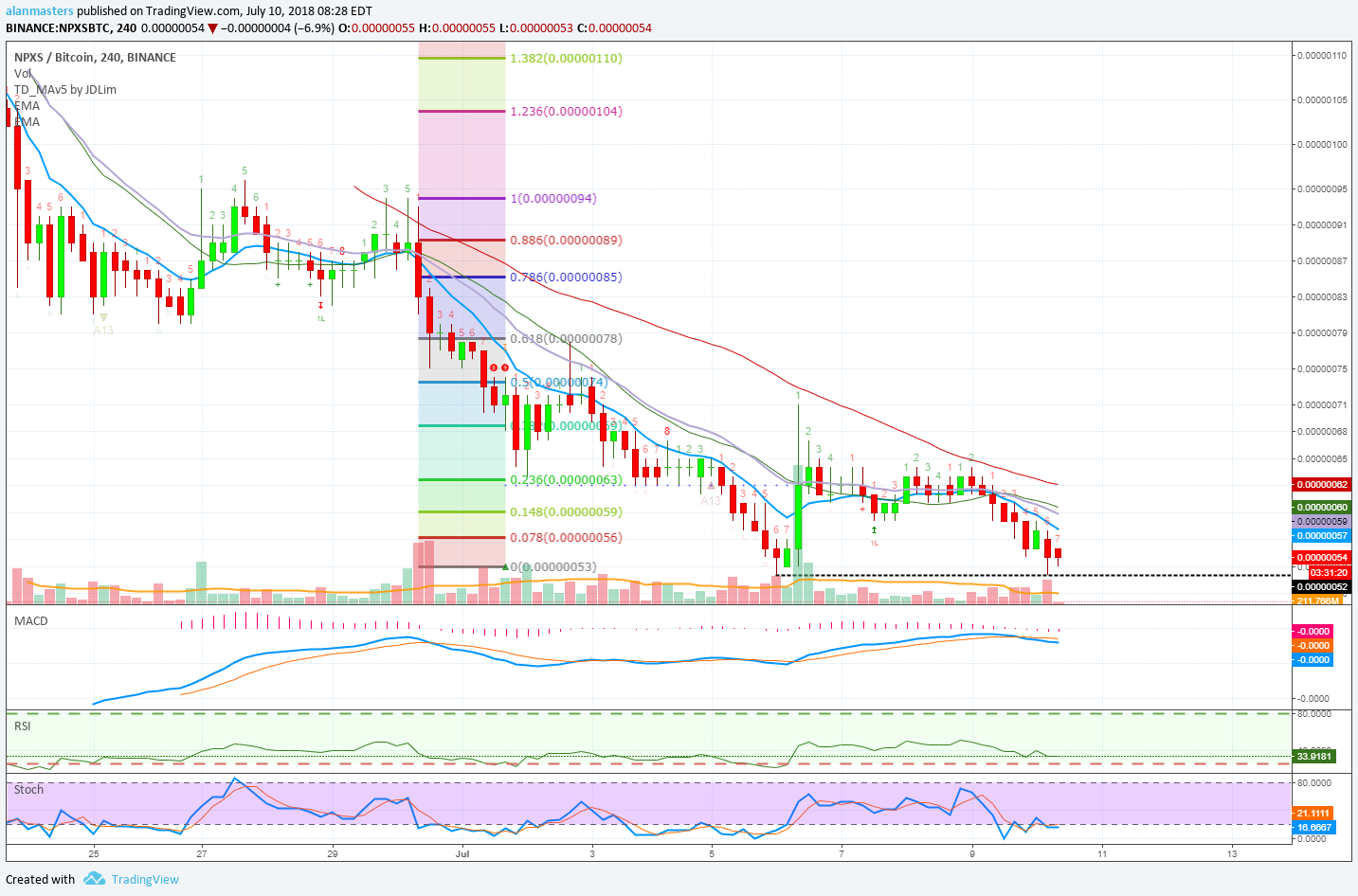Select the orange 21.1111 Stoch value tag
Image resolution: width=1358 pixels, height=896 pixels.
click(1313, 813)
